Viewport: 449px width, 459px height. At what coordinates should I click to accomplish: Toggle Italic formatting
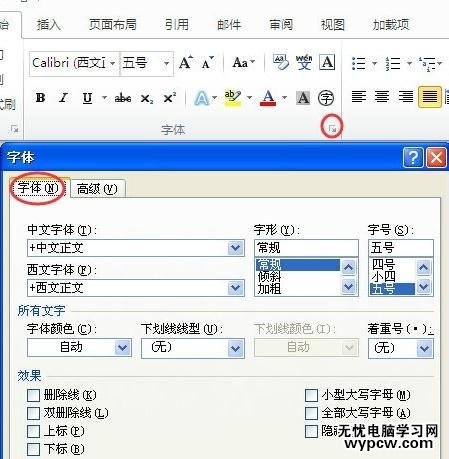(x=63, y=98)
